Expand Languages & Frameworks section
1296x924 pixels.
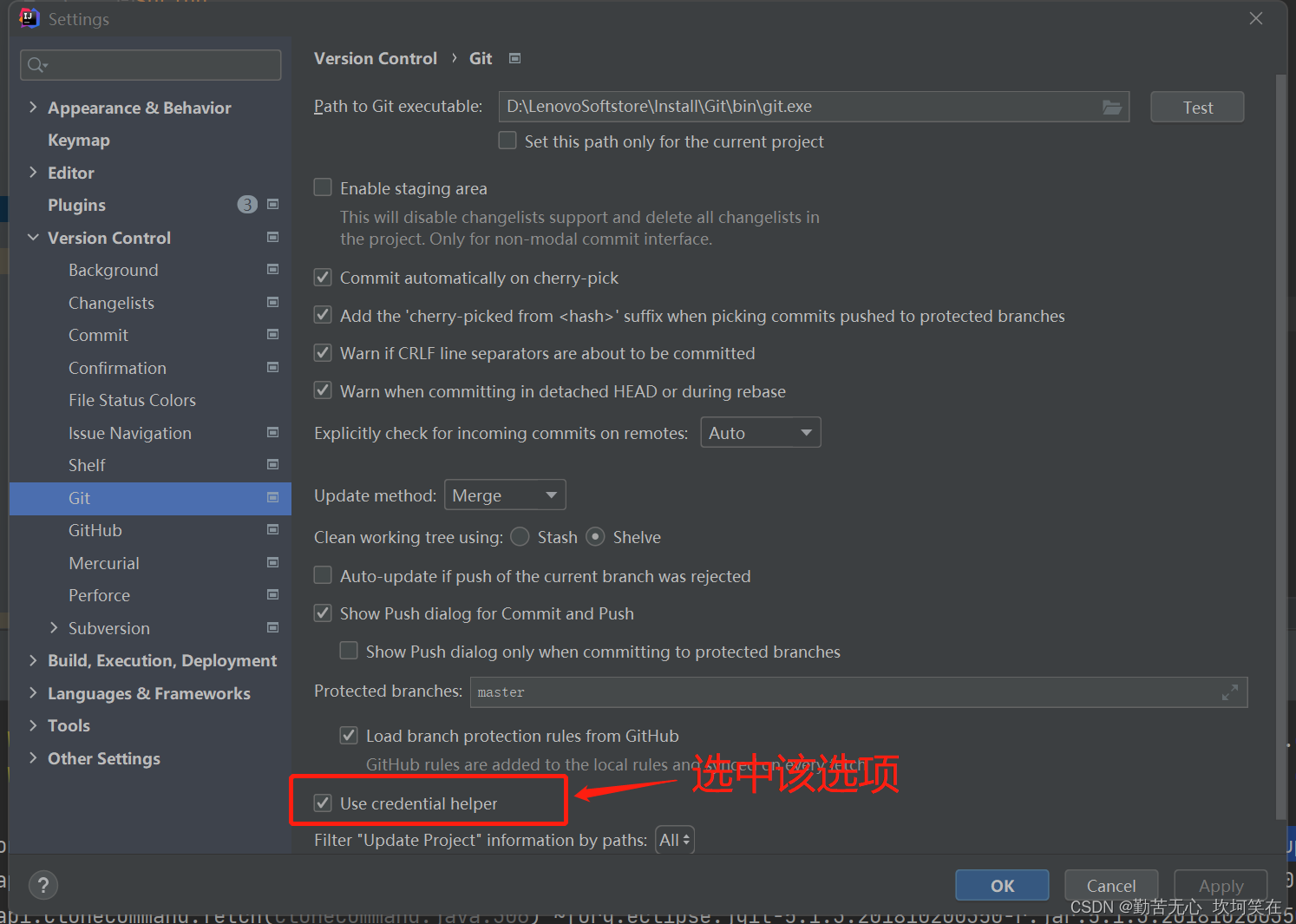pyautogui.click(x=33, y=692)
